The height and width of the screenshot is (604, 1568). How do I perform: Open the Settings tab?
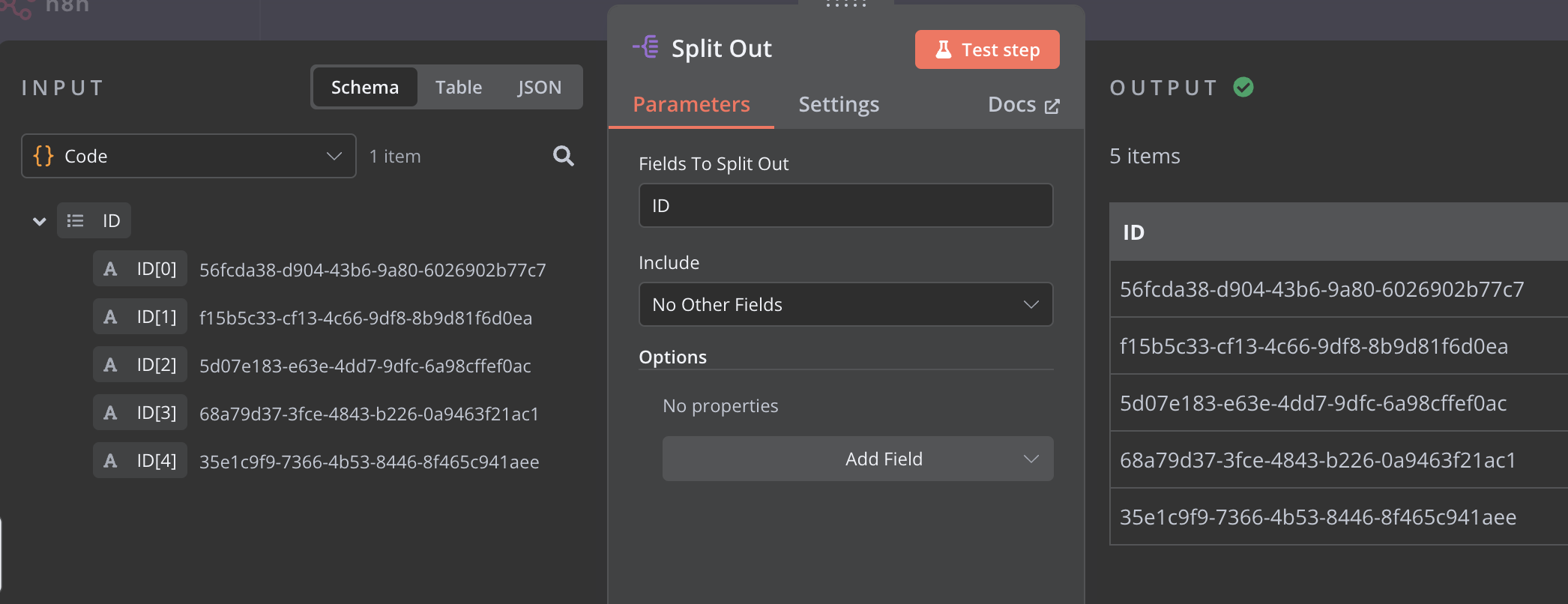point(839,104)
